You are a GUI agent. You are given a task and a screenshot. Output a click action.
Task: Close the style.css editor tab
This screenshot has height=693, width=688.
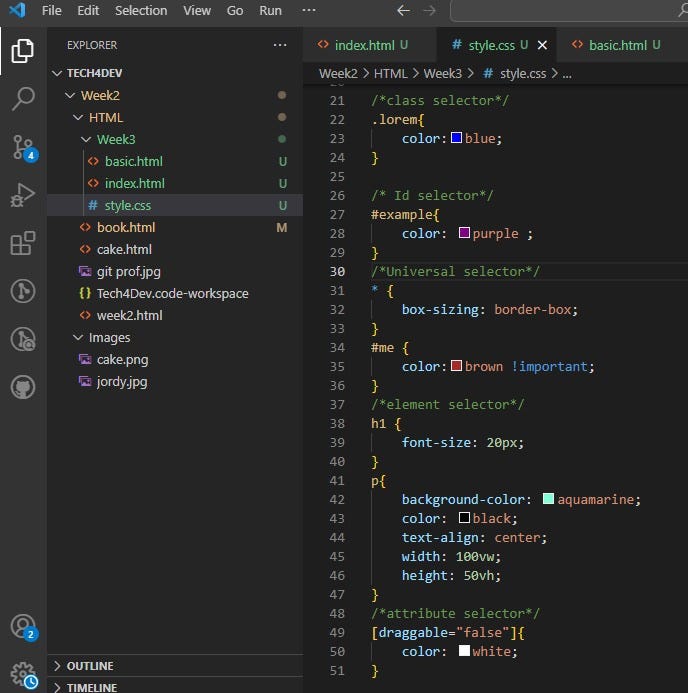click(x=542, y=45)
